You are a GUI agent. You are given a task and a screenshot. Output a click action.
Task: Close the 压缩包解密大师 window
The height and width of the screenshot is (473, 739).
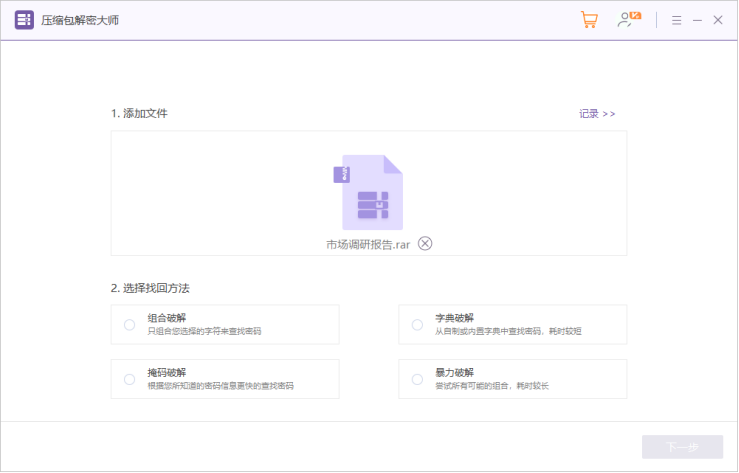[718, 20]
